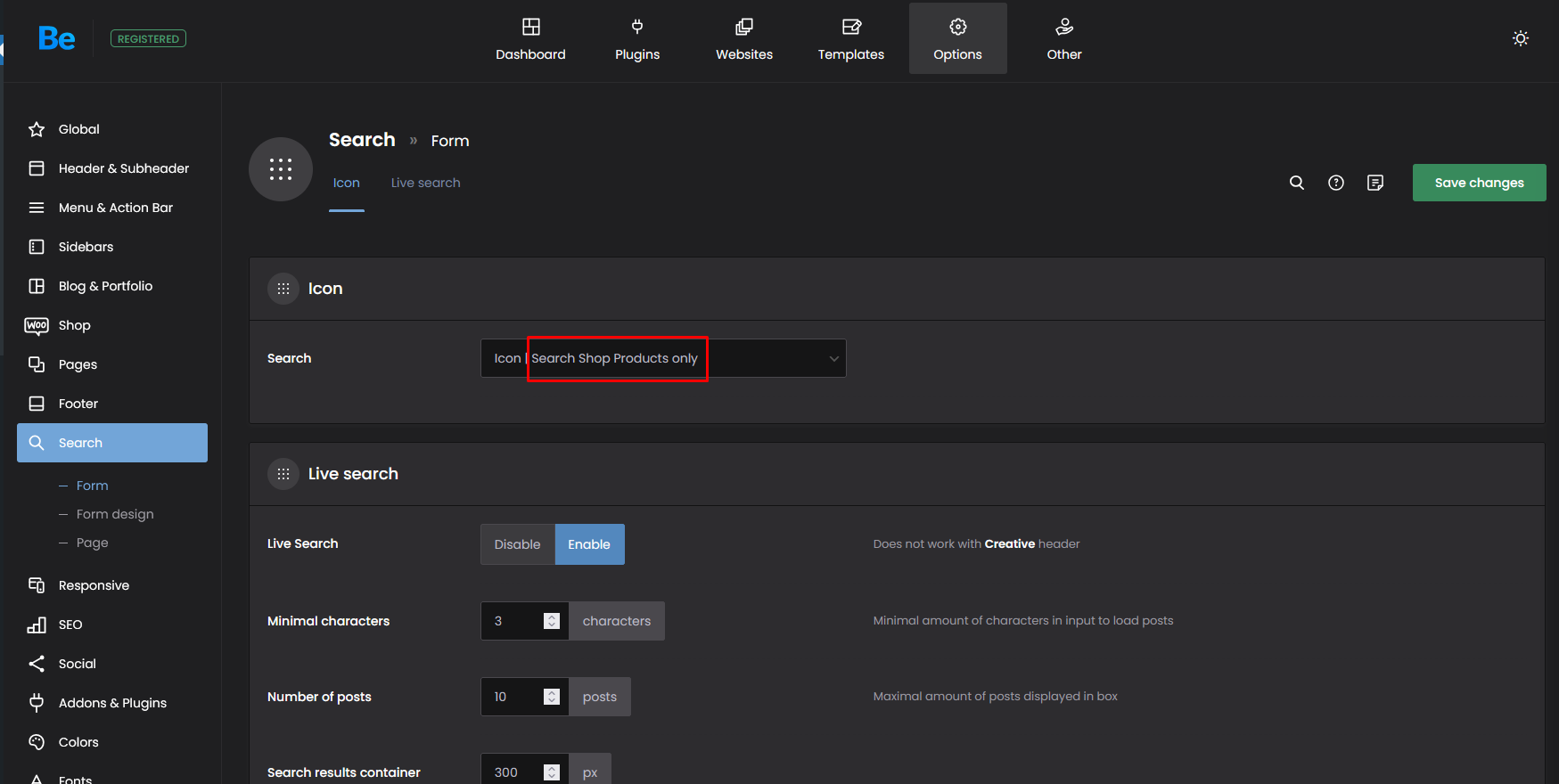Click the REGISTERED badge
1559x784 pixels.
[148, 38]
